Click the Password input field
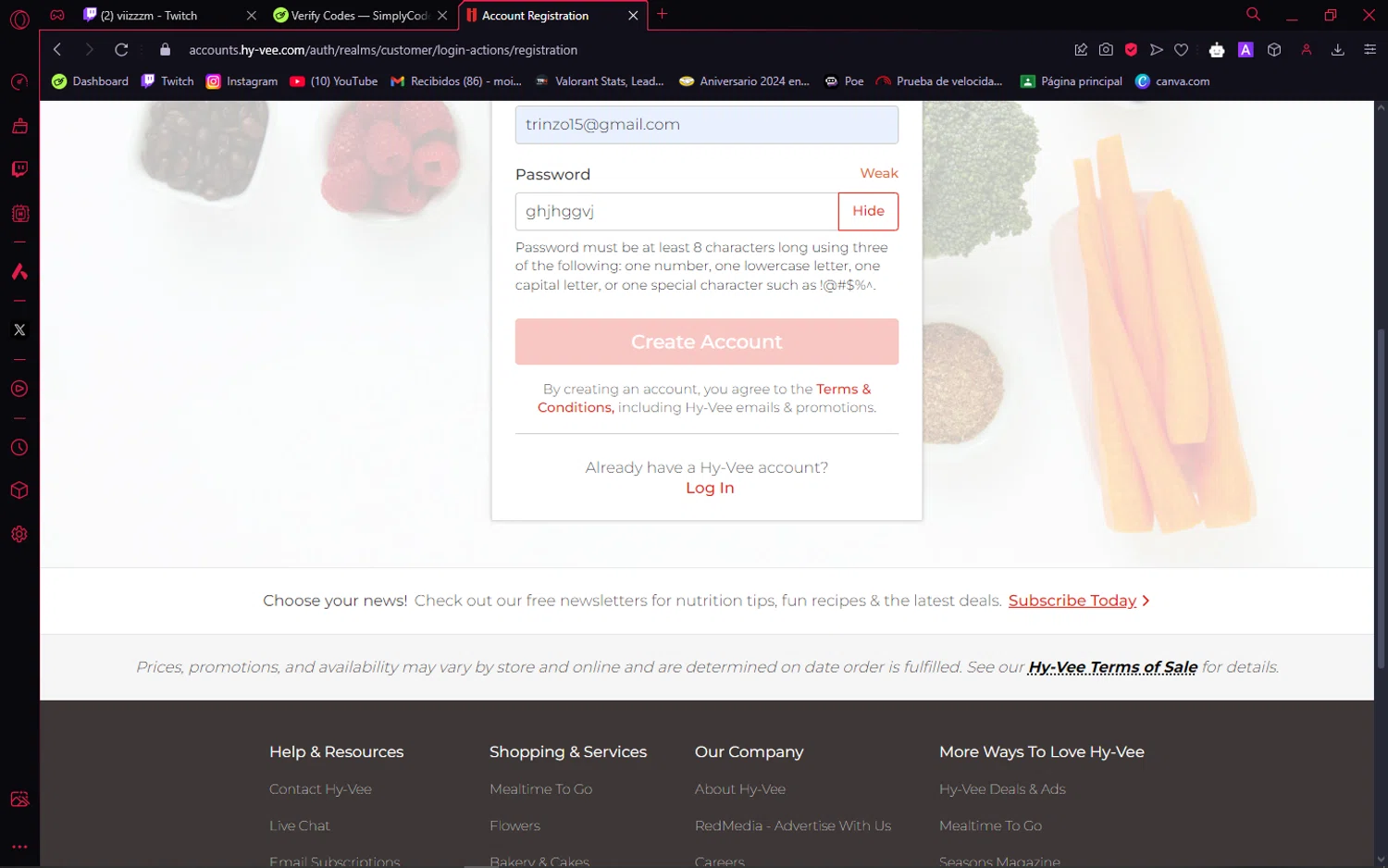The height and width of the screenshot is (868, 1388). (x=676, y=211)
